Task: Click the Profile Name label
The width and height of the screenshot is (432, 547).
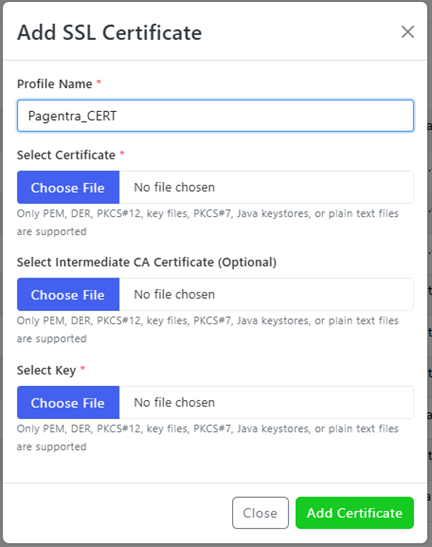Action: click(x=55, y=84)
